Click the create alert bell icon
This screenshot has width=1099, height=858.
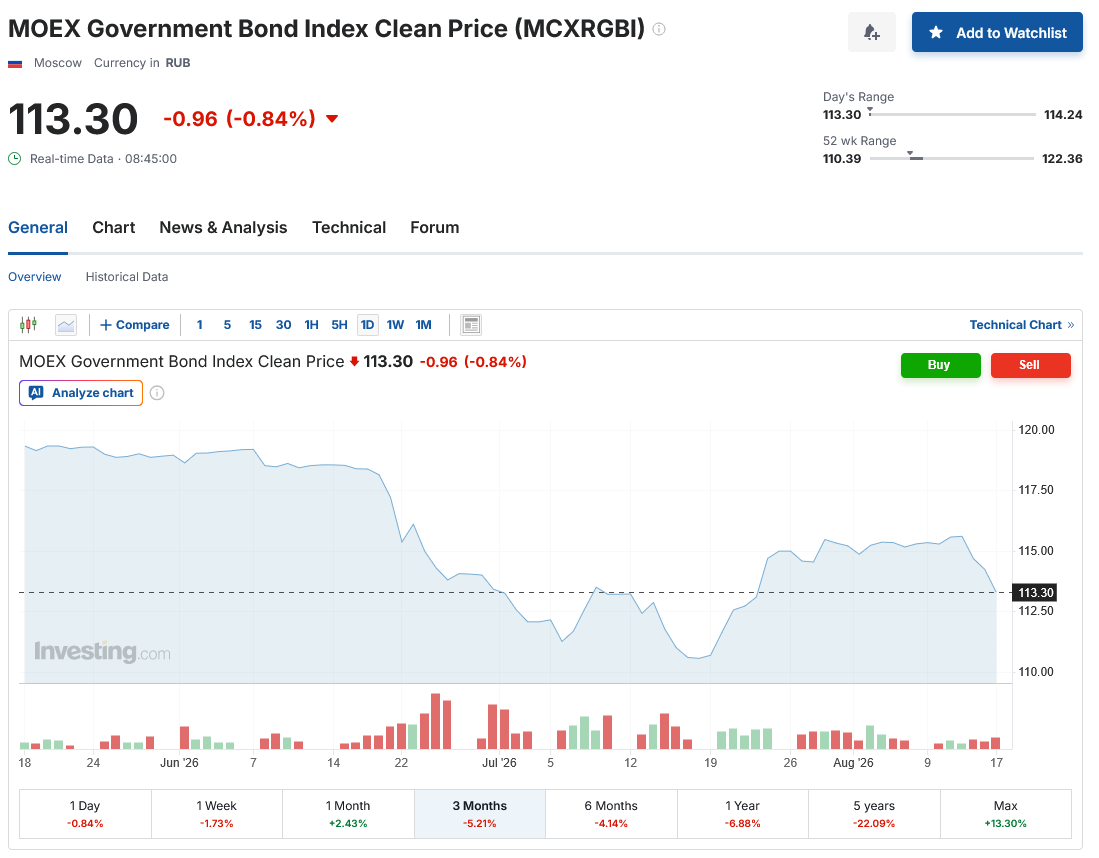(x=871, y=32)
